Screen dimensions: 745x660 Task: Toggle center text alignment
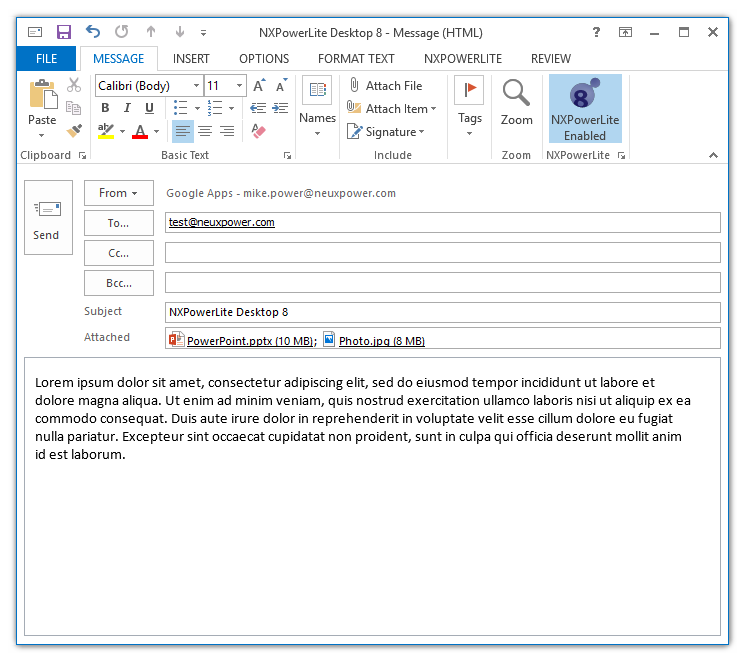(205, 131)
